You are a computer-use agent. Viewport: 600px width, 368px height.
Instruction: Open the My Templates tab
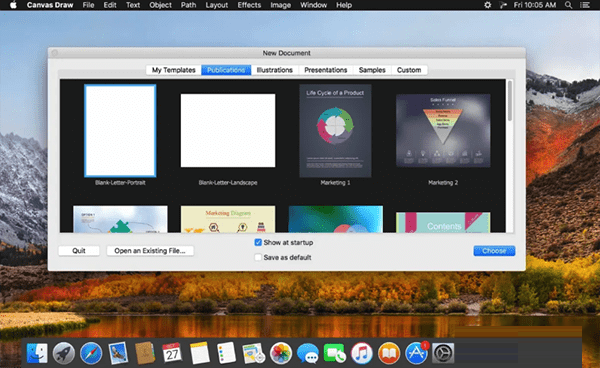tap(174, 70)
